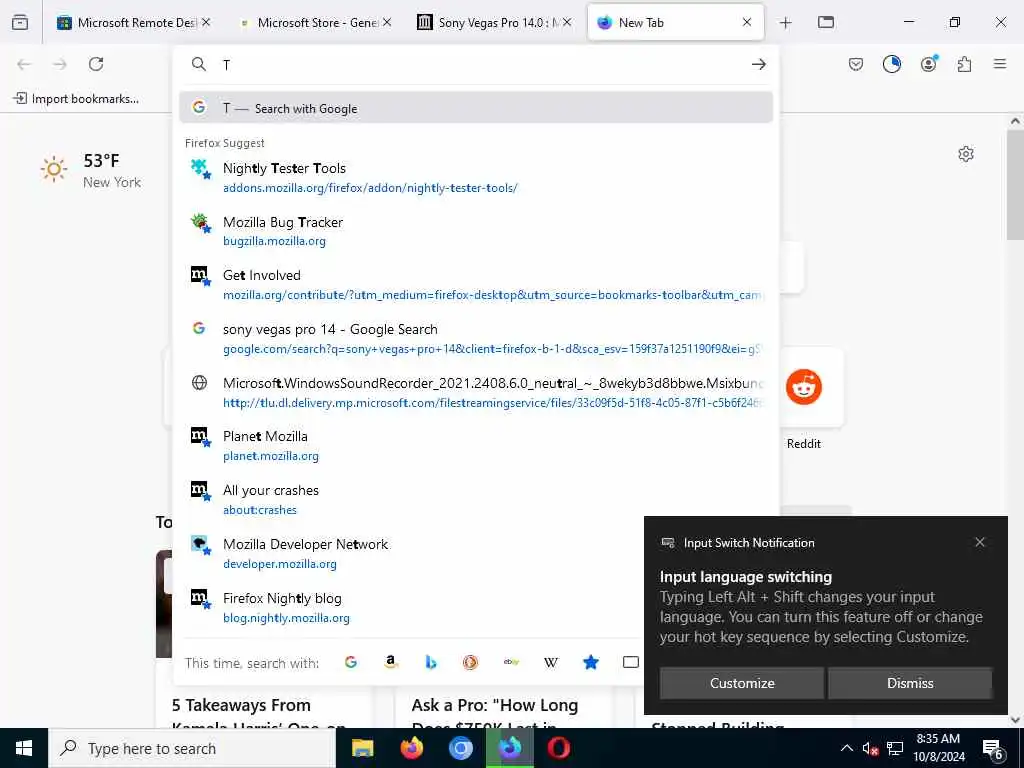Image resolution: width=1024 pixels, height=768 pixels.
Task: Click the Firefox account avatar icon
Action: click(928, 63)
